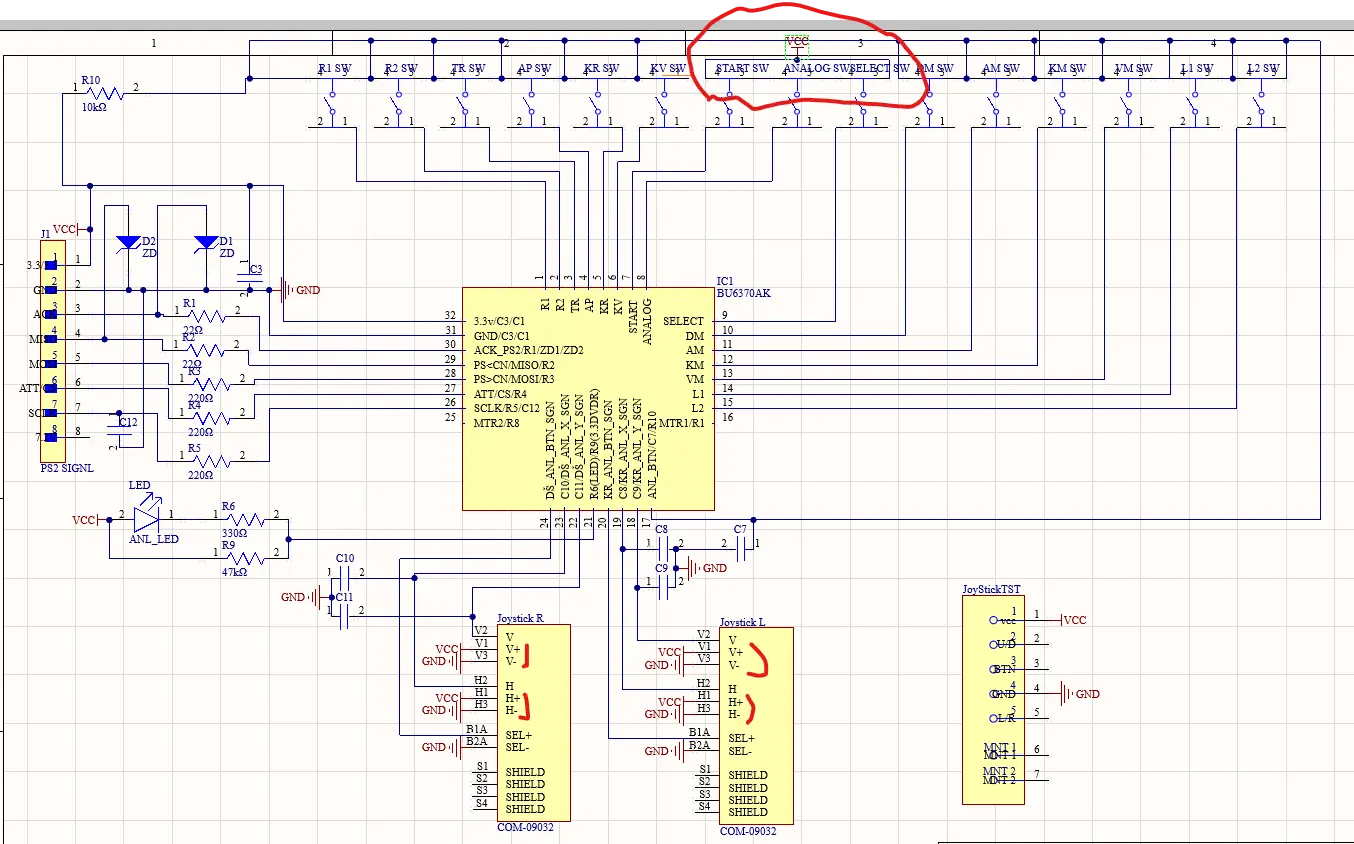Click the GND port on JoyStickTST pin 4
This screenshot has width=1354, height=844.
(1080, 694)
